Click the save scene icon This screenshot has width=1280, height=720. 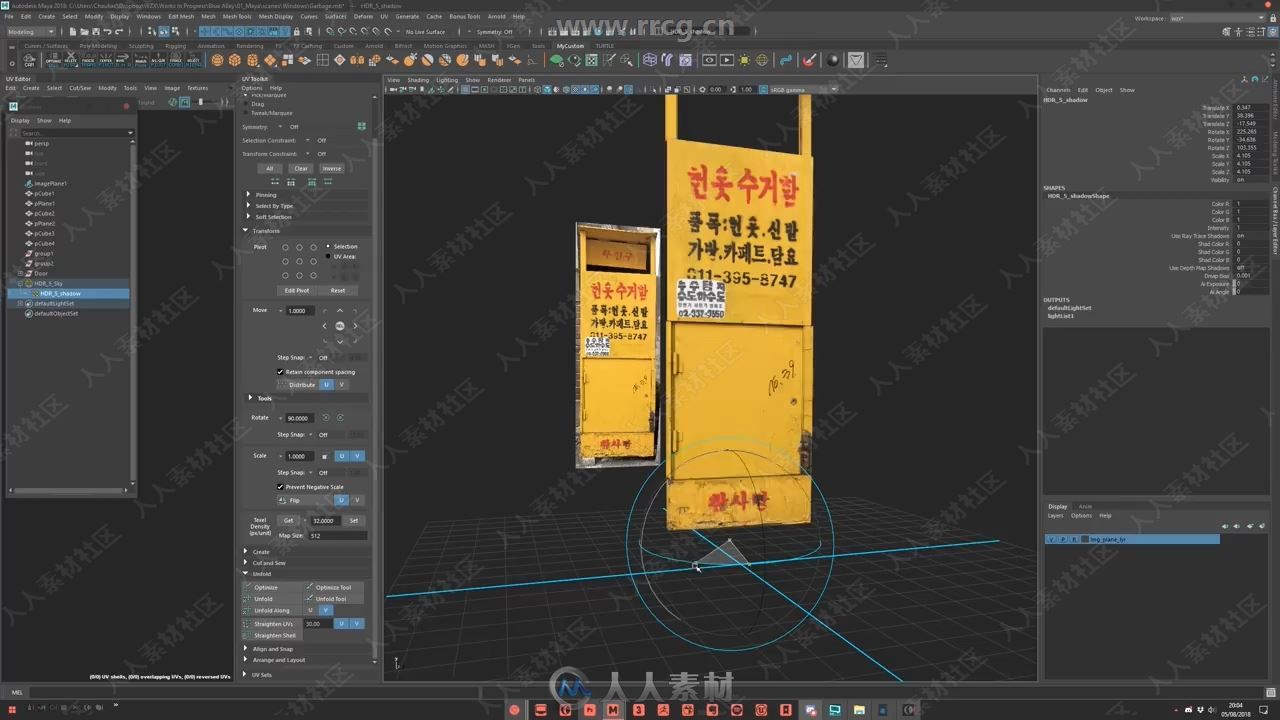[x=96, y=32]
